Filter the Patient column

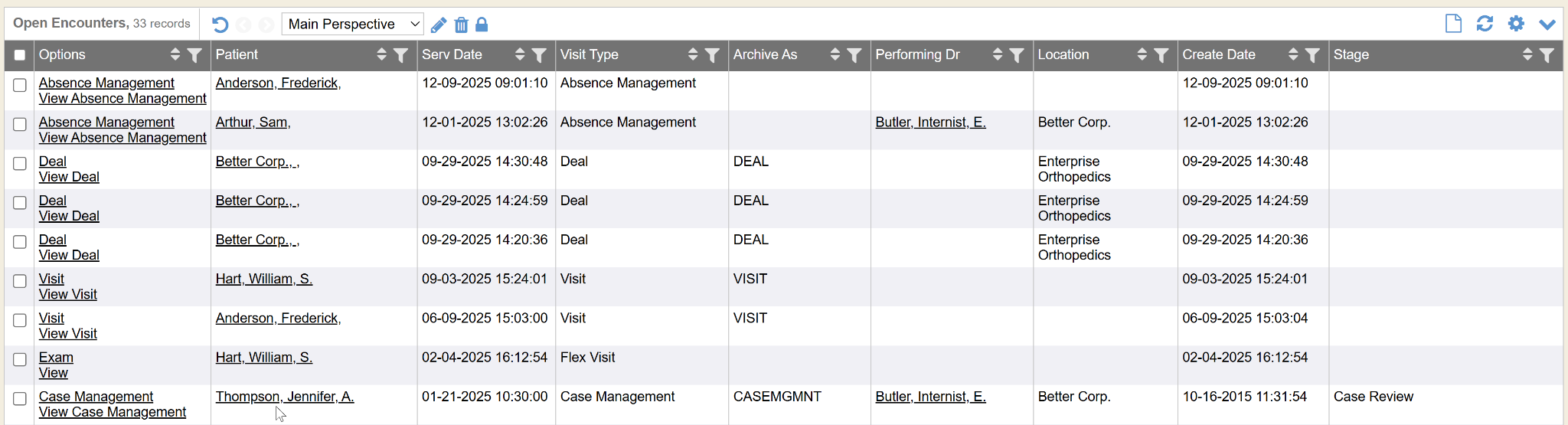(x=400, y=55)
